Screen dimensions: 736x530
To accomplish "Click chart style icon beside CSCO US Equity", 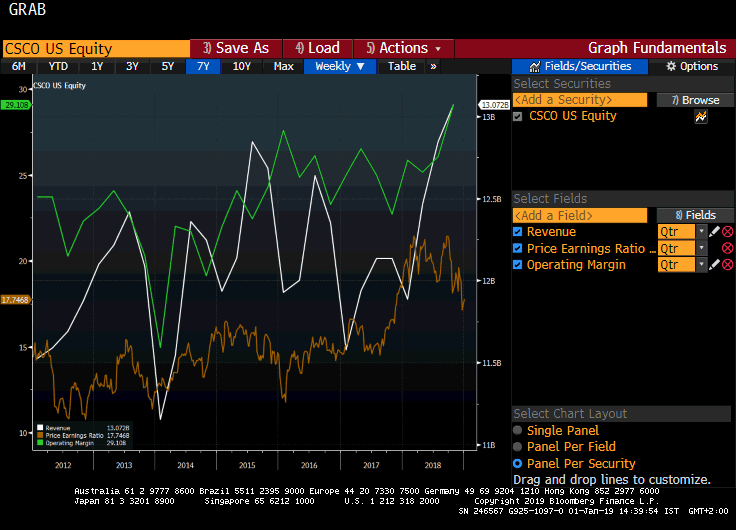I will 701,117.
